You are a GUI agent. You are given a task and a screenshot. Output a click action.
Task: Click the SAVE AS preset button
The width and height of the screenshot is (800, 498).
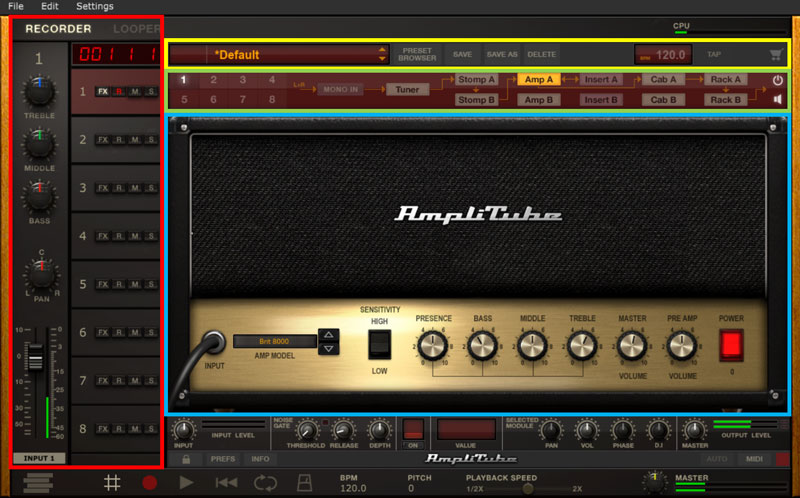[x=502, y=55]
